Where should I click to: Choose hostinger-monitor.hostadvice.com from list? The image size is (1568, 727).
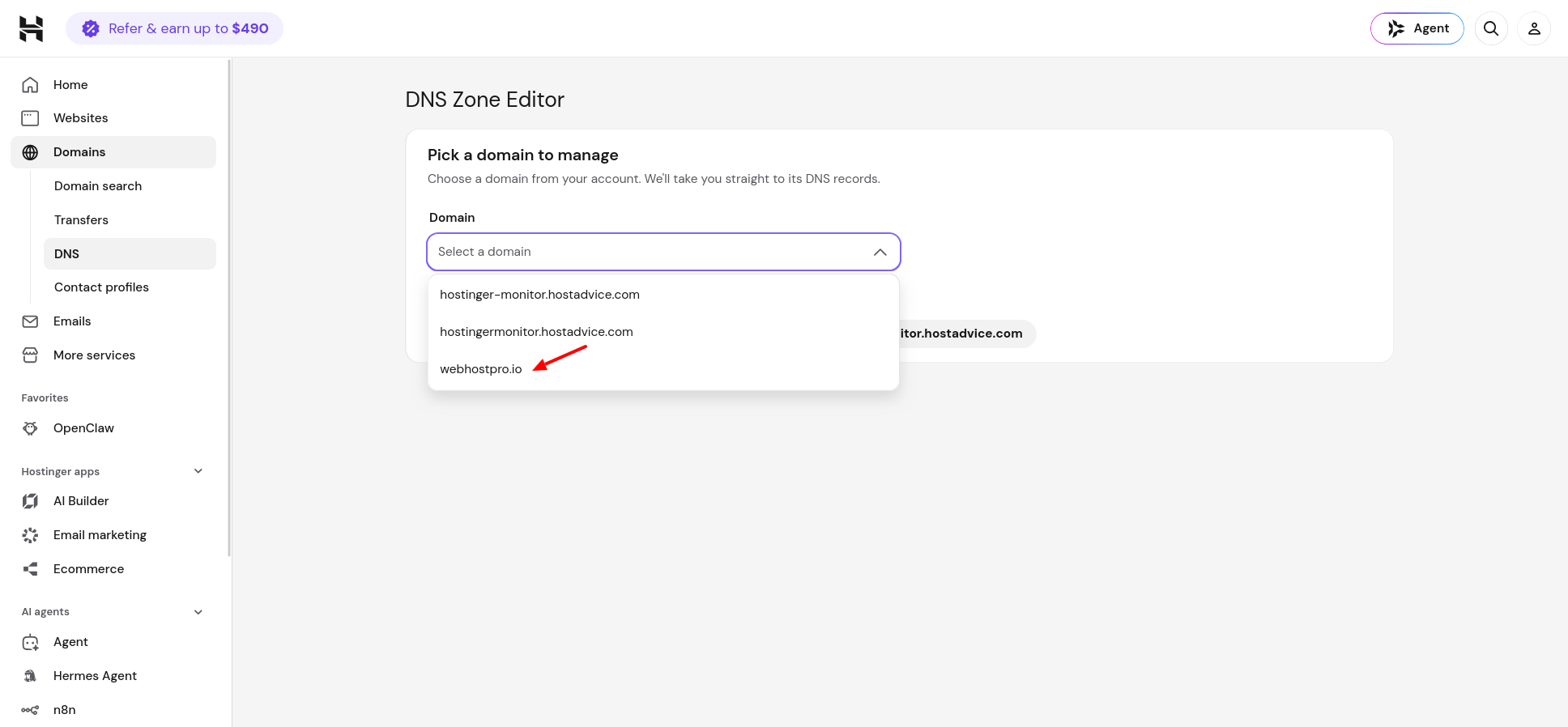(663, 295)
